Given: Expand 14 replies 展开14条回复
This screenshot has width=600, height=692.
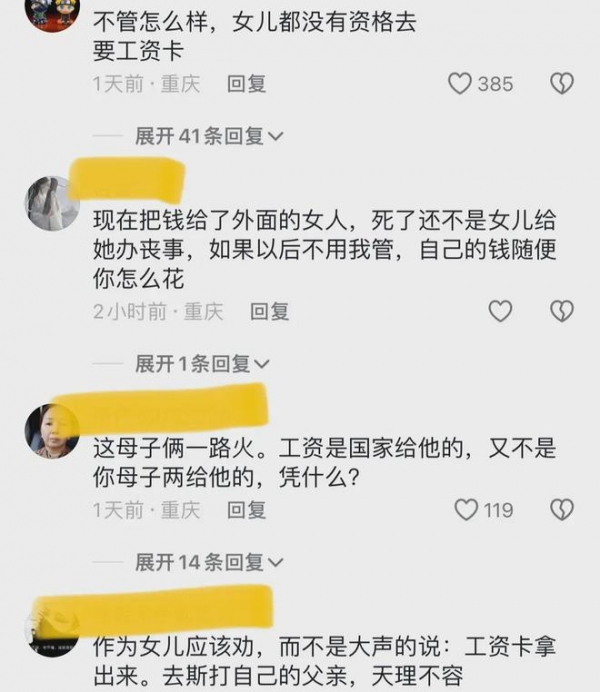Looking at the screenshot, I should pyautogui.click(x=209, y=562).
